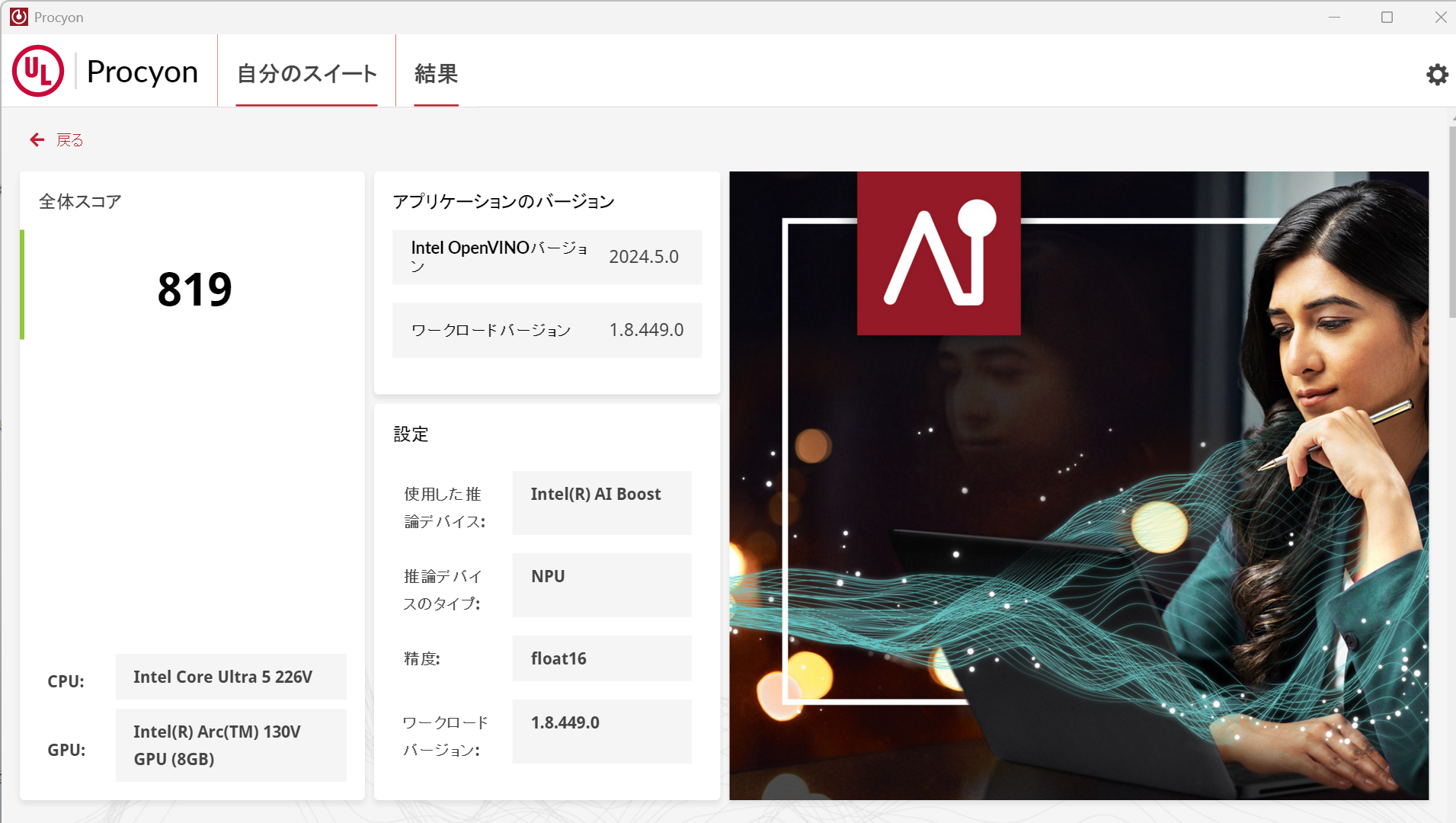Click the 設定 section heading
The width and height of the screenshot is (1456, 823).
(411, 434)
